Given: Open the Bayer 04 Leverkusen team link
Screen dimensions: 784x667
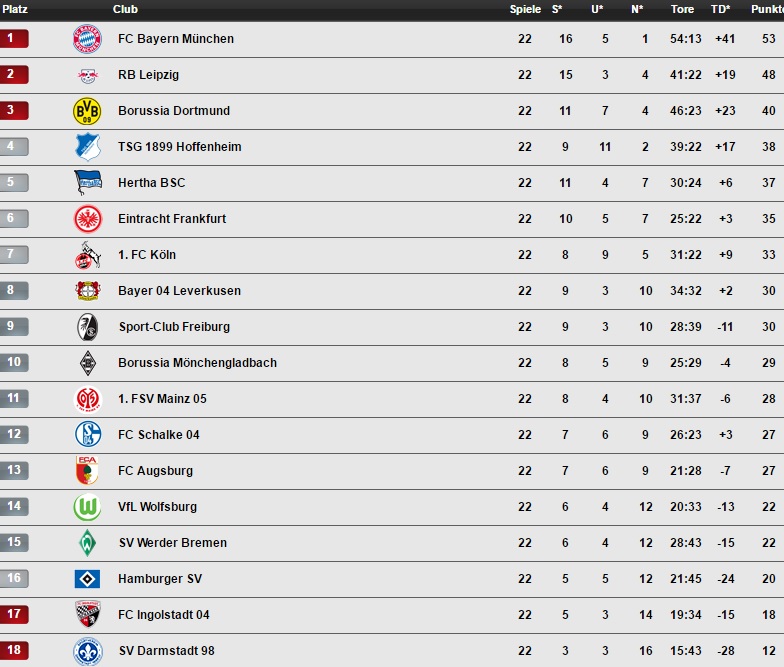Looking at the screenshot, I should point(179,291).
